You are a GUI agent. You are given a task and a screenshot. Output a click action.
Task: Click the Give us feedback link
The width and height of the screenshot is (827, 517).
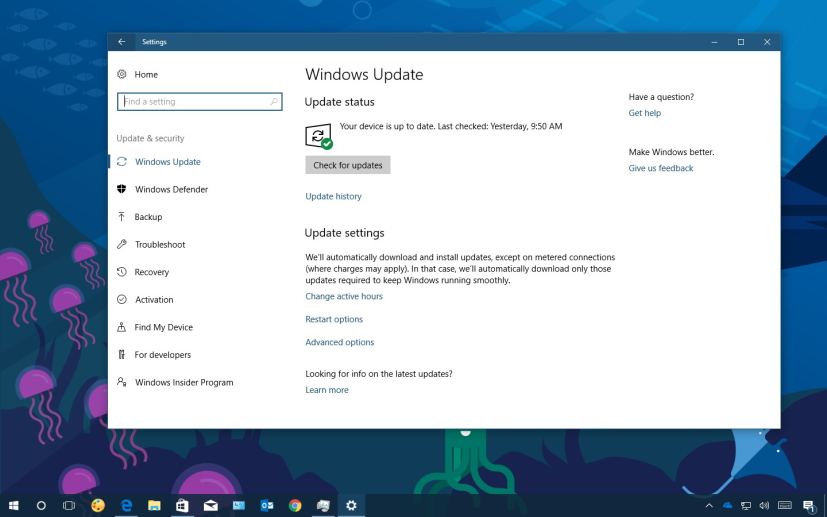coord(660,168)
